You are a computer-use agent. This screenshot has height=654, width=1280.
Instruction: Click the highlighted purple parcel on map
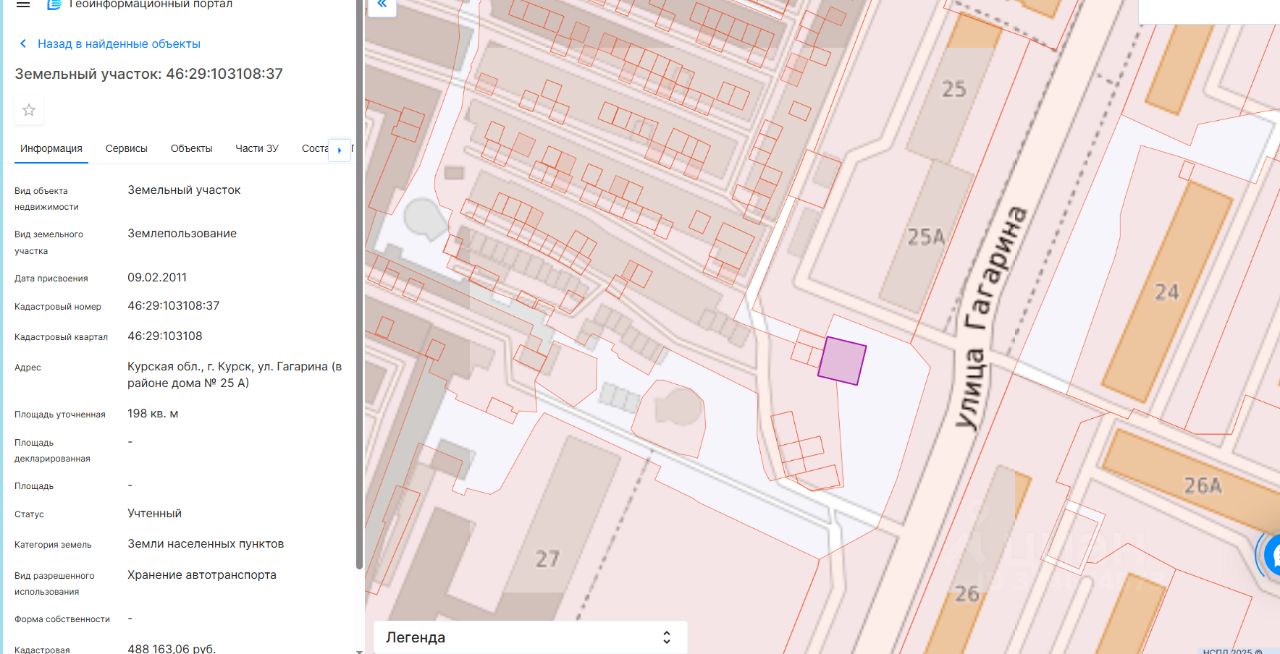(x=842, y=362)
